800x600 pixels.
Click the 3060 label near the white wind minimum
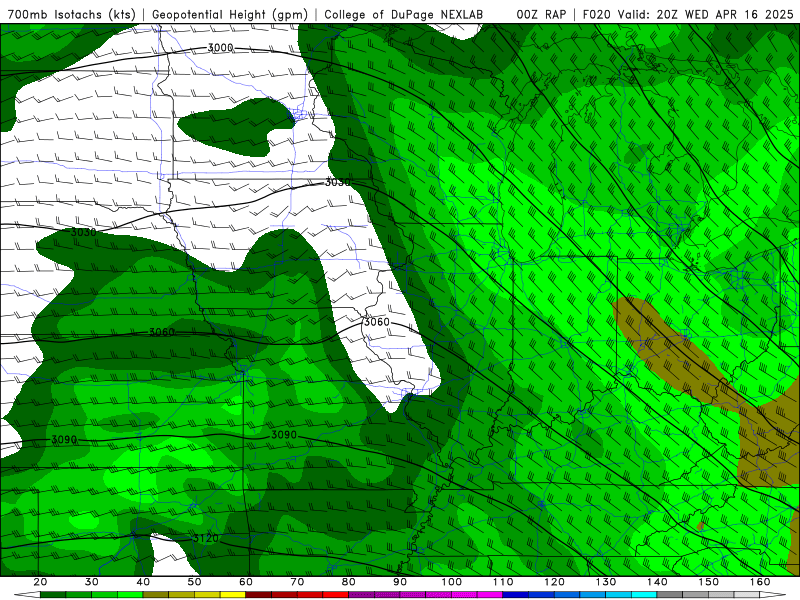click(x=377, y=322)
